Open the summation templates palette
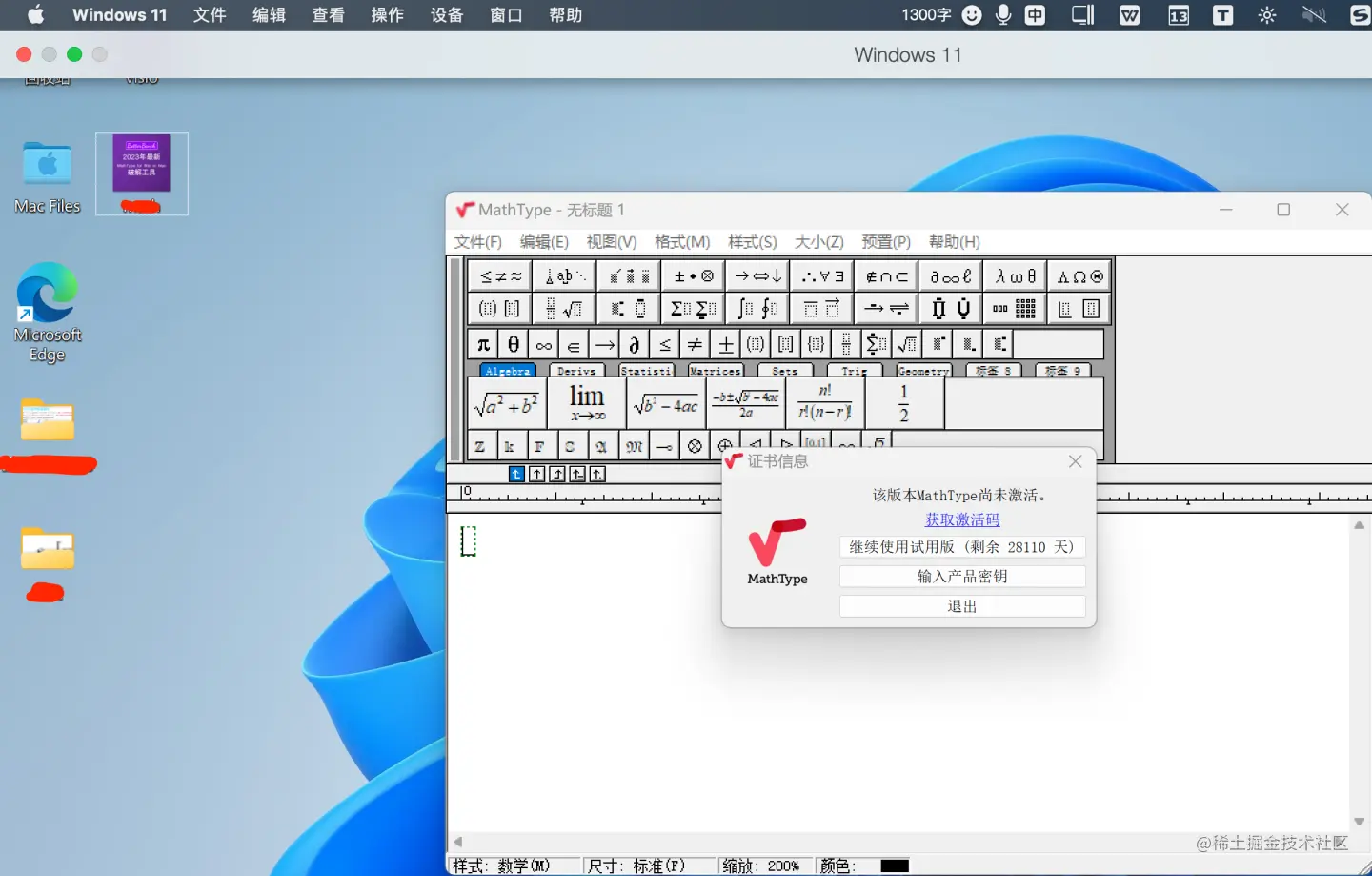Image resolution: width=1372 pixels, height=876 pixels. (694, 309)
